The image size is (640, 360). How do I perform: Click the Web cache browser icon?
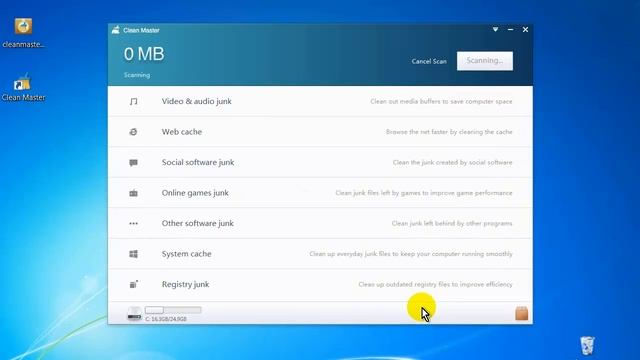(133, 132)
